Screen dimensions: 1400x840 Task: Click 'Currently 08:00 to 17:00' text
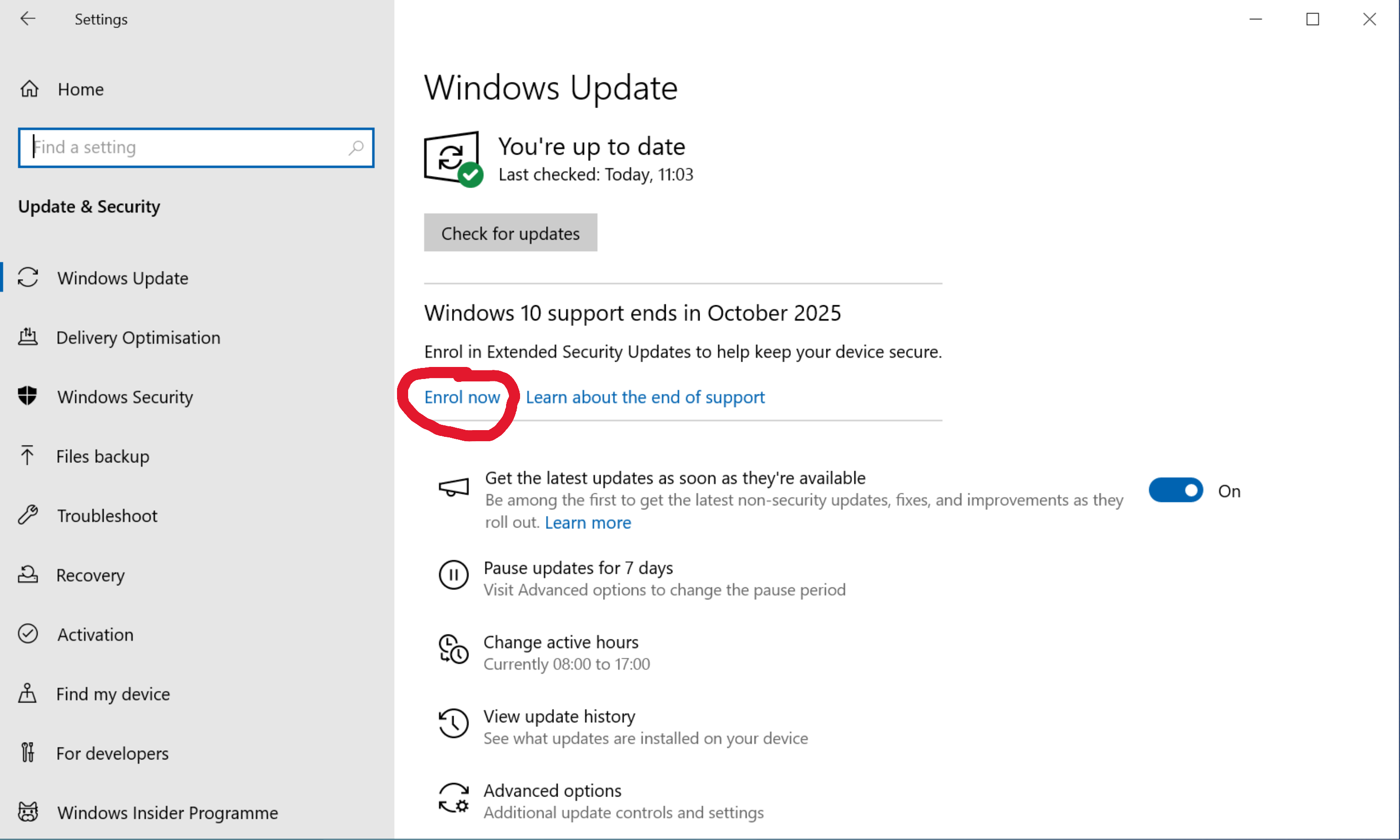567,664
